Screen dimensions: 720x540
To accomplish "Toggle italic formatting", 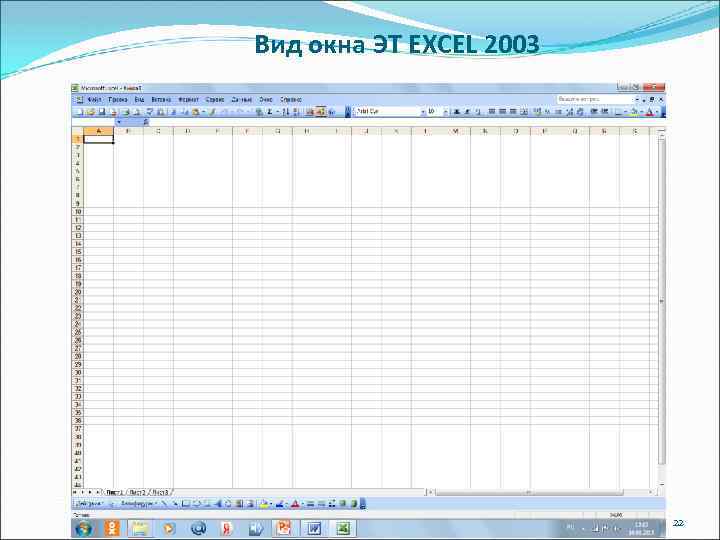I will [x=467, y=112].
